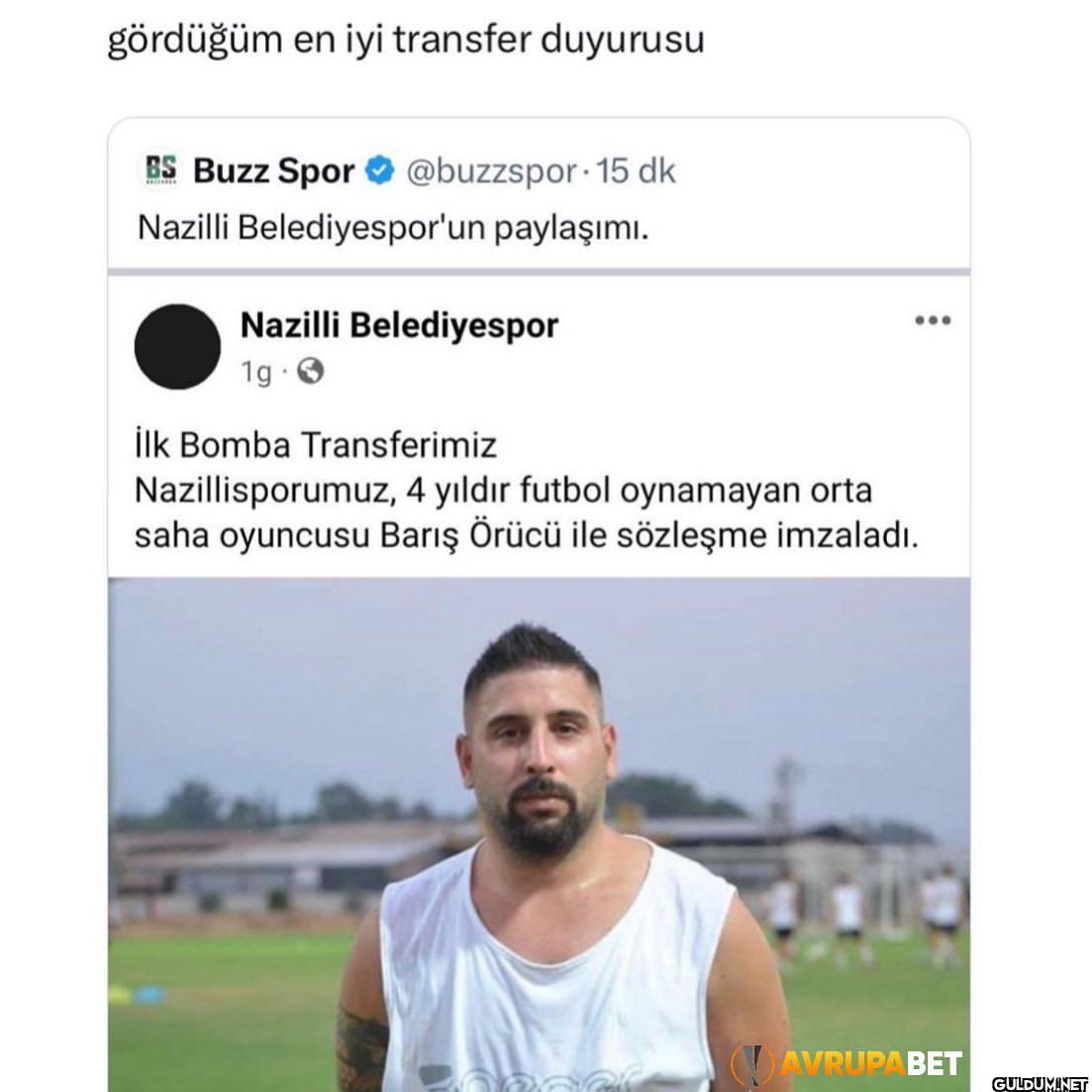This screenshot has height=1092, width=1092.
Task: Open the Buzz Spor account name
Action: point(273,170)
